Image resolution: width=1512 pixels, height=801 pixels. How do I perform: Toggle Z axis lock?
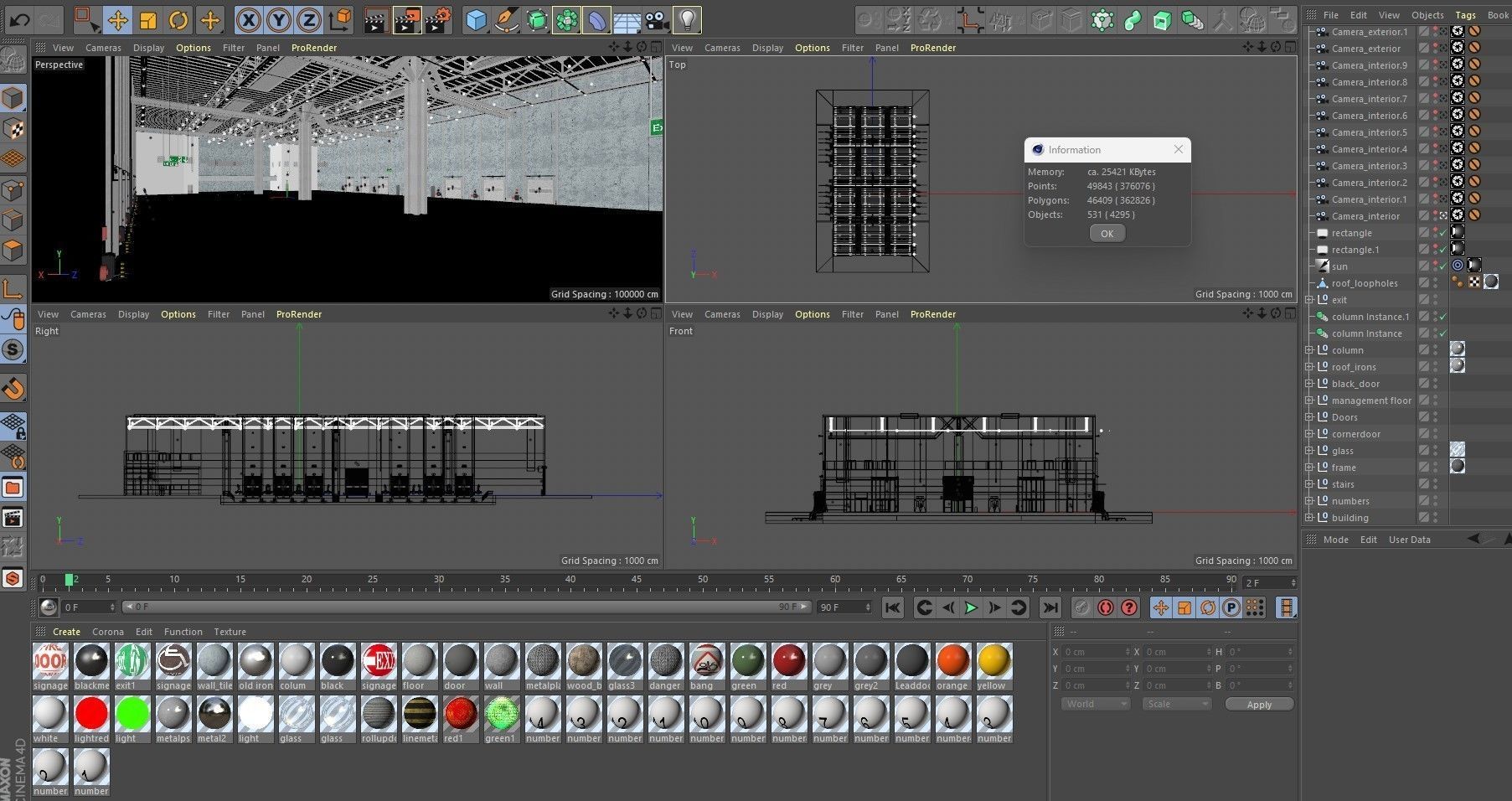pos(309,19)
